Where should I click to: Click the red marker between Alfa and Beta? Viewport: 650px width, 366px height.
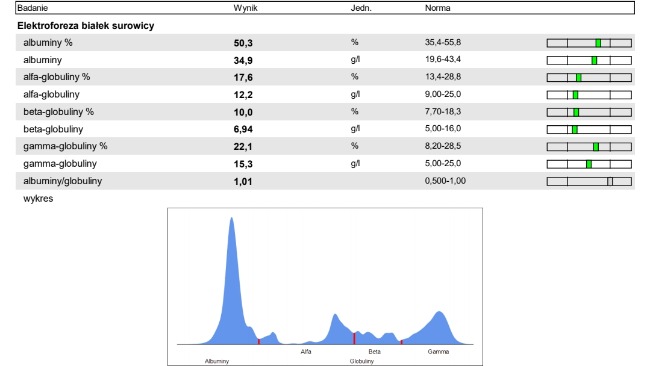coord(354,338)
